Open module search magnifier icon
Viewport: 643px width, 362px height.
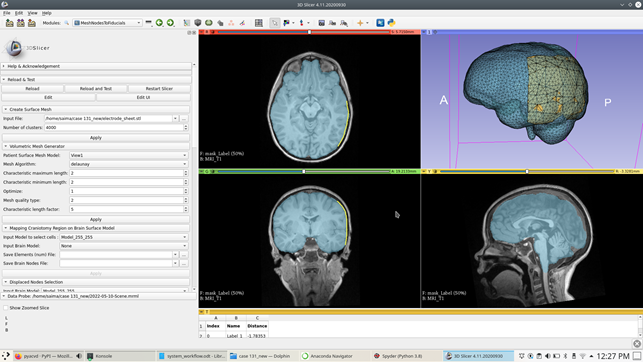pyautogui.click(x=66, y=23)
